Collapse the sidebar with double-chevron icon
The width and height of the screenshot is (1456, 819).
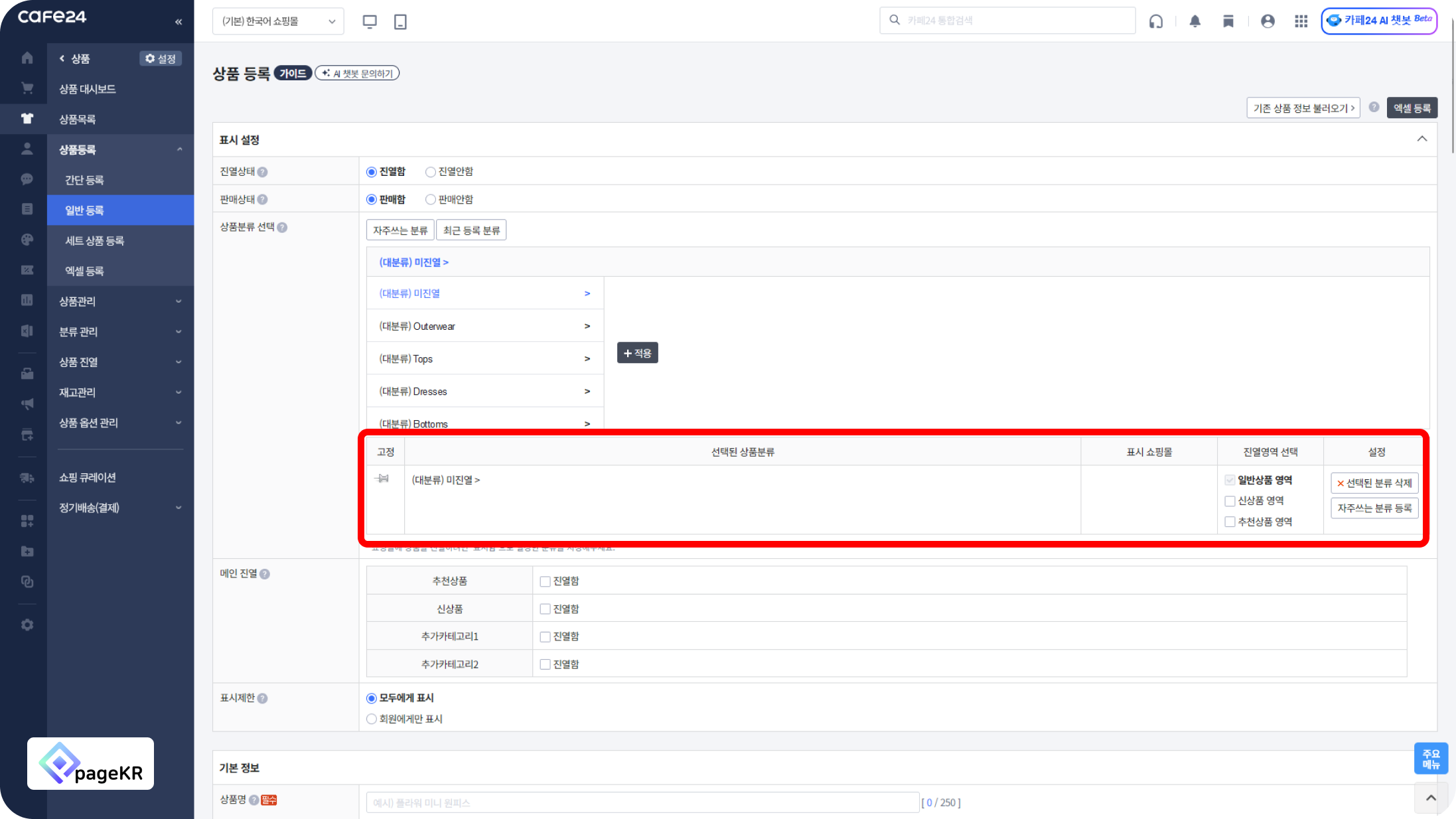point(179,22)
